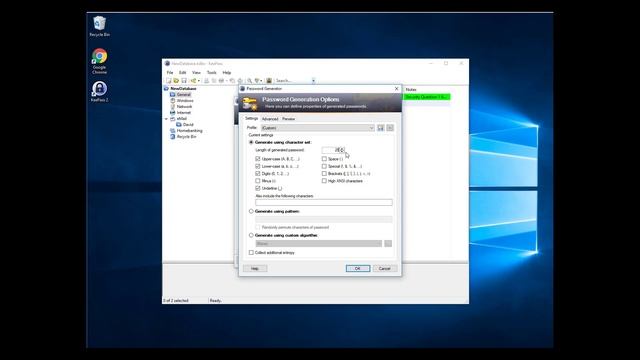Toggle the Lower-case characters checkbox

pyautogui.click(x=258, y=166)
